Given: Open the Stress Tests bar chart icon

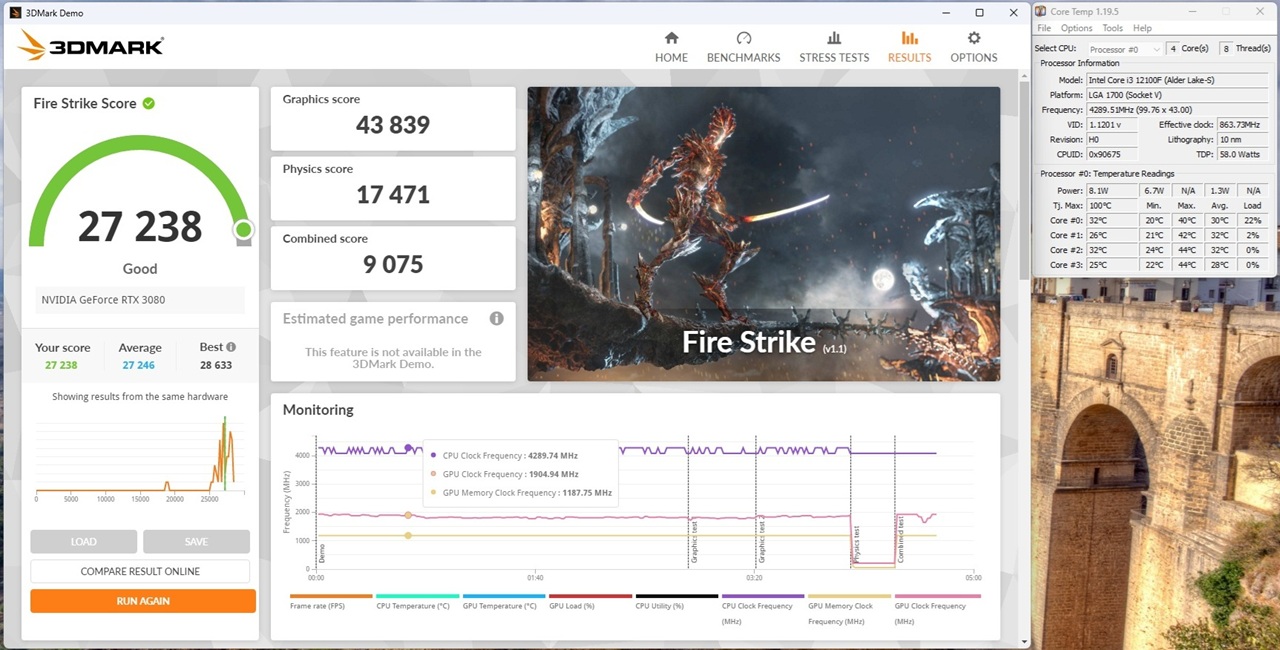Looking at the screenshot, I should coord(834,38).
